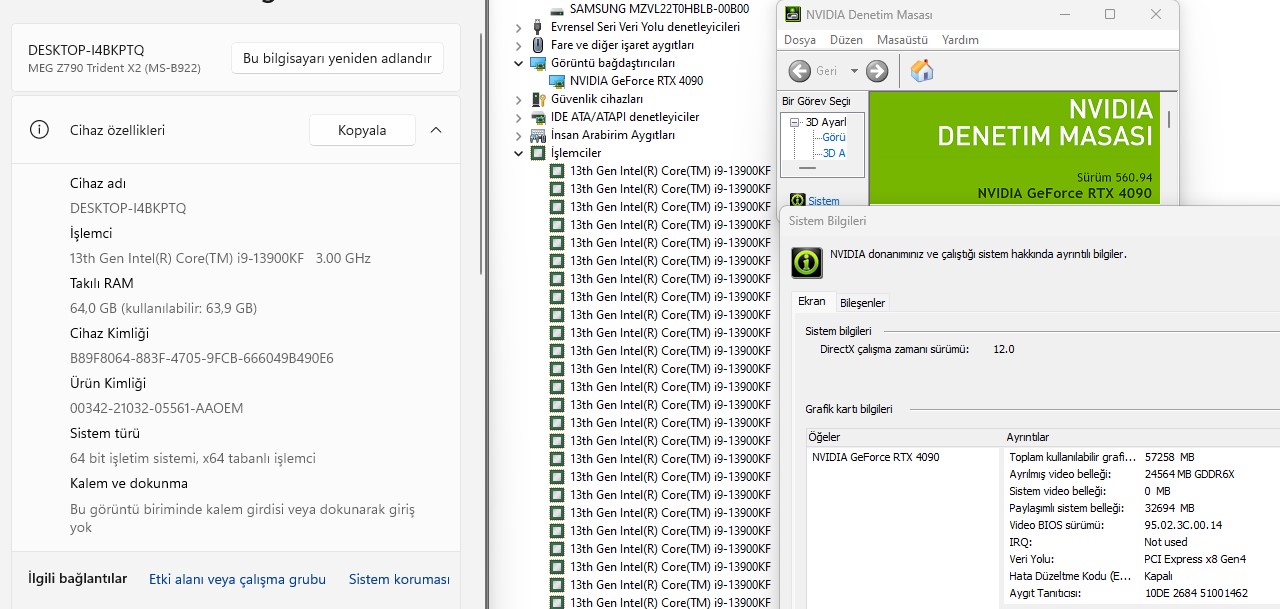Click the info icon beside Cihaz özellikleri
1280x609 pixels.
click(x=39, y=130)
